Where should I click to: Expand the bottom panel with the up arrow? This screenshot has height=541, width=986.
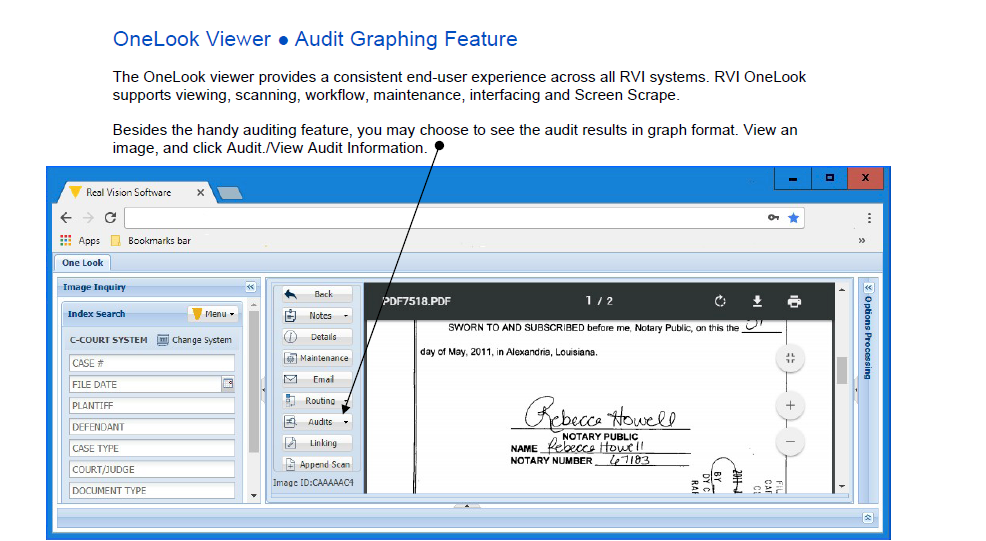click(467, 505)
